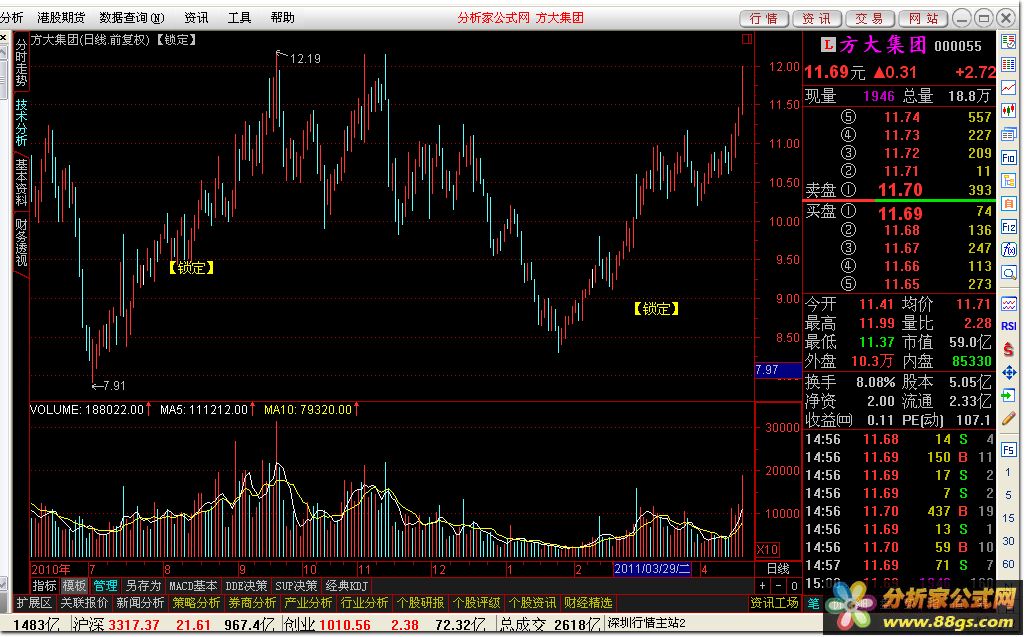Click the 管理 button below chart
Image resolution: width=1025 pixels, height=637 pixels.
click(105, 586)
